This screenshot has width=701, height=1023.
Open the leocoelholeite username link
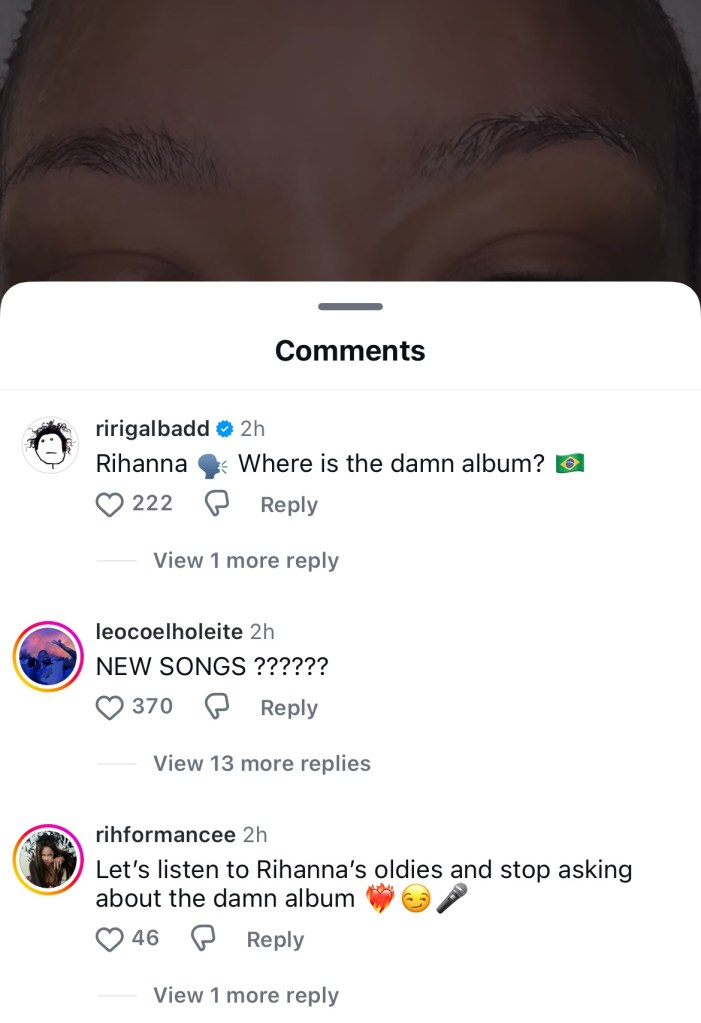click(169, 631)
